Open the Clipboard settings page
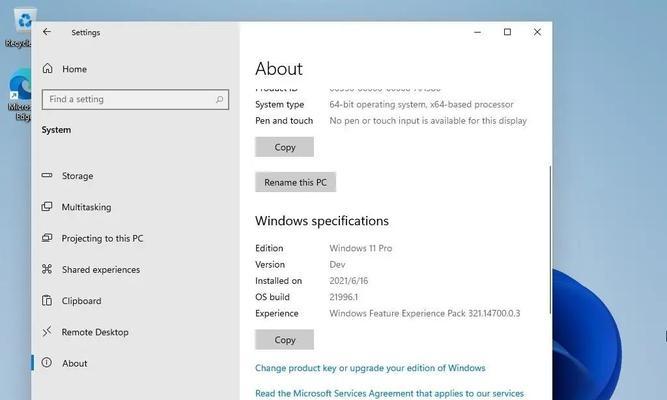The height and width of the screenshot is (400, 667). click(x=82, y=301)
